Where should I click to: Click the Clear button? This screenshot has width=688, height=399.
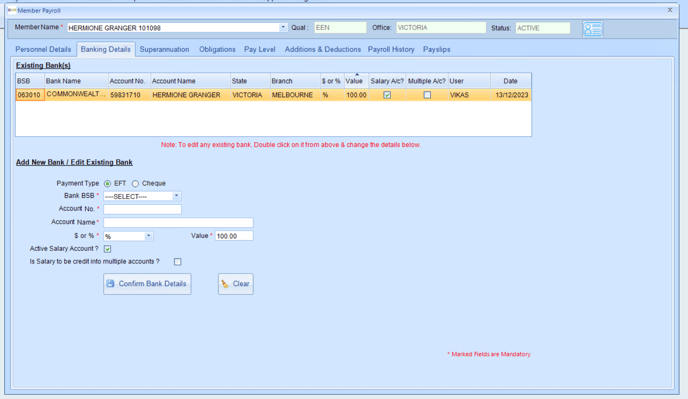[236, 284]
